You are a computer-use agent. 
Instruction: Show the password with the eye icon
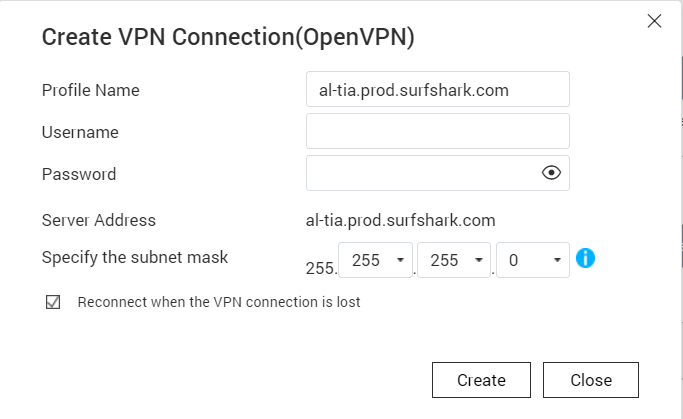(x=551, y=173)
